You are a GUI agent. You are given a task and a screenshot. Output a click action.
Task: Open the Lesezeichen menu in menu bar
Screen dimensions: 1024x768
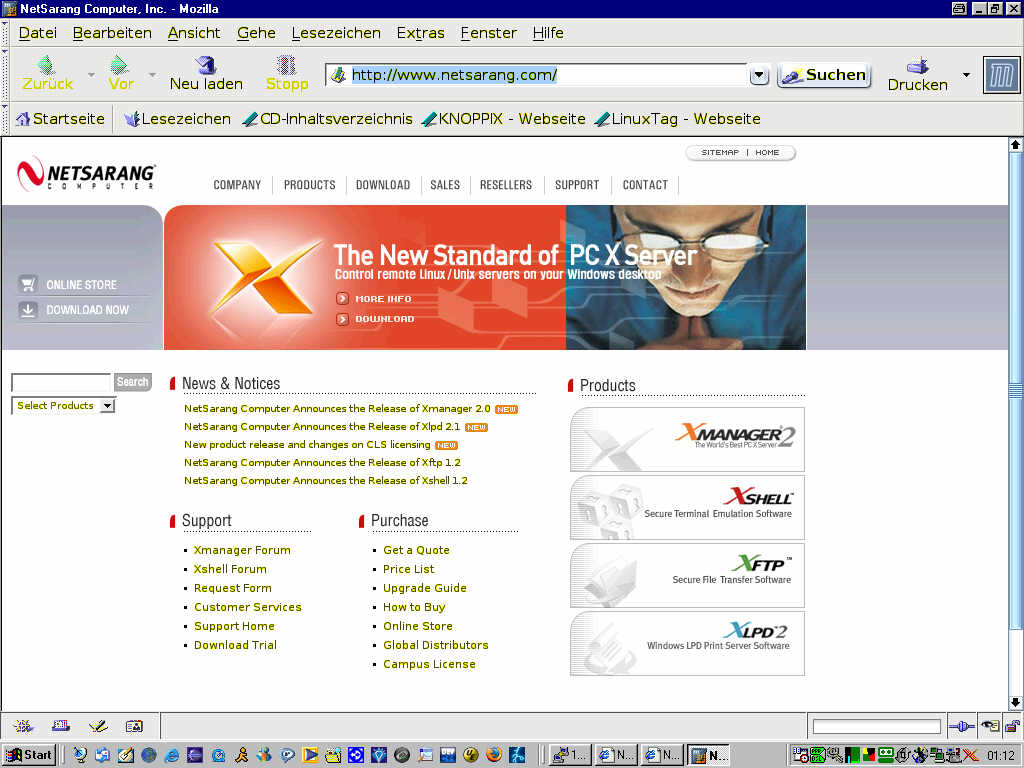tap(336, 33)
